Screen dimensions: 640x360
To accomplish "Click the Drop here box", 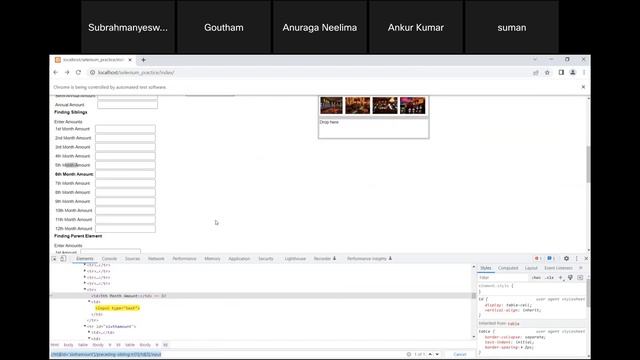I will 373,129.
